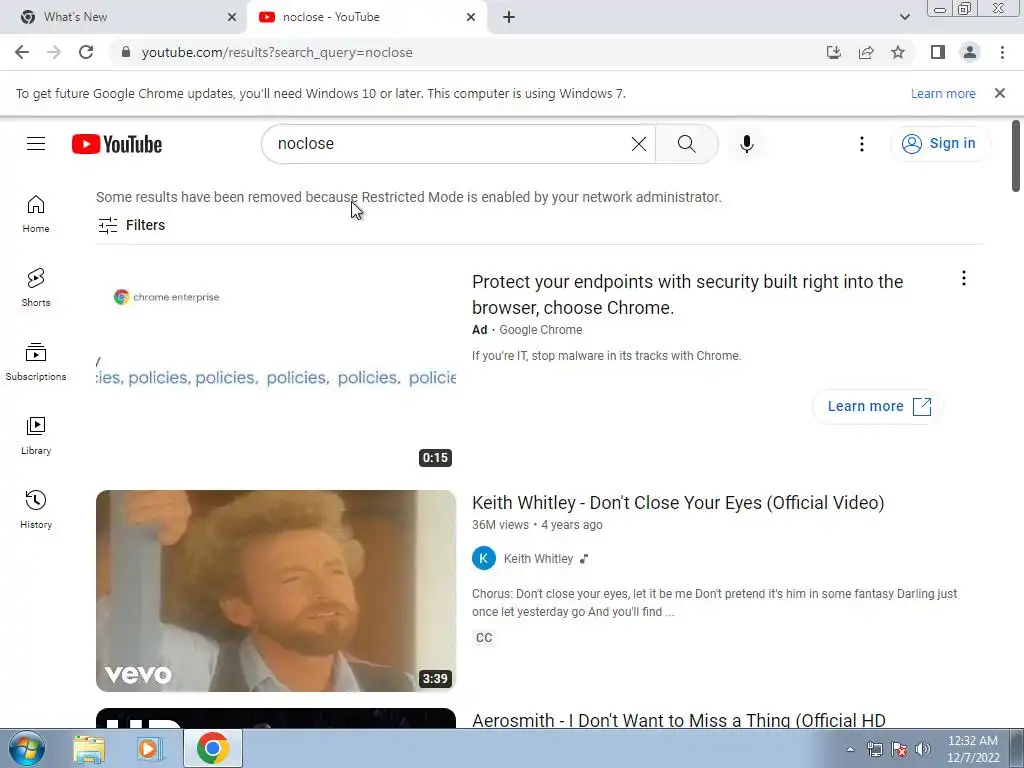
Task: Open Subscriptions in the sidebar
Action: click(x=36, y=361)
